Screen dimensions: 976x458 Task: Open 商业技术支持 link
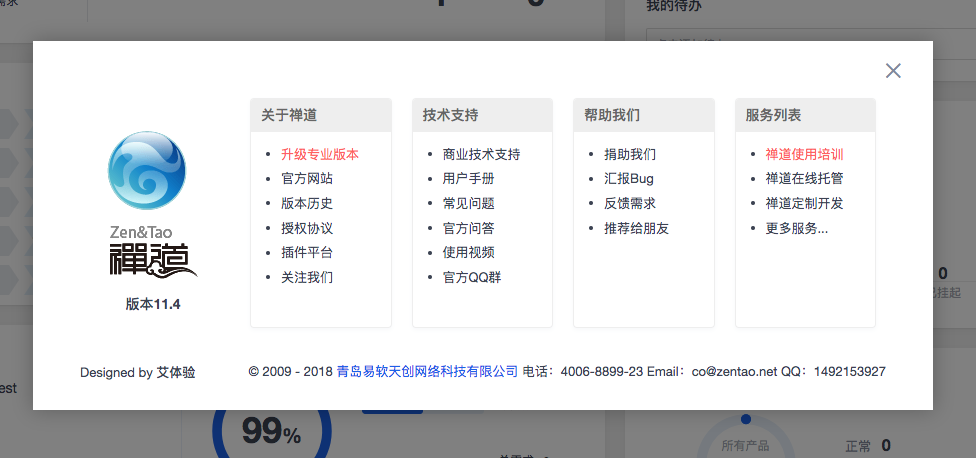481,154
